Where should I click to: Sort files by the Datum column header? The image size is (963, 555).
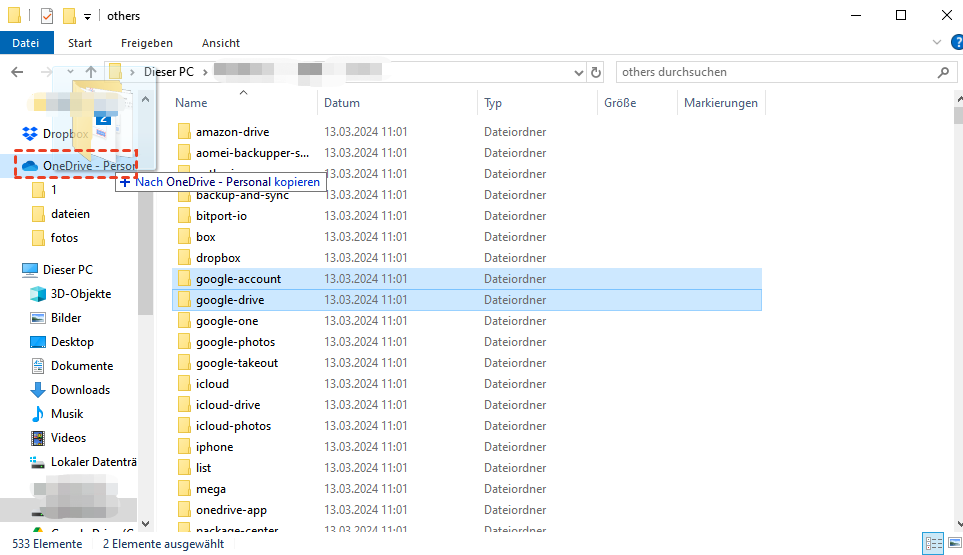pyautogui.click(x=341, y=103)
